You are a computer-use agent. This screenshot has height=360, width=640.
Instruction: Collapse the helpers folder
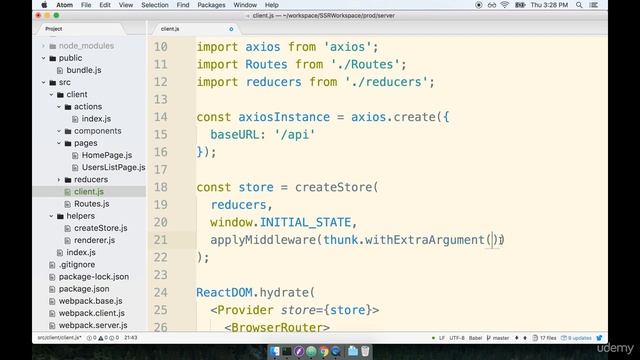click(x=51, y=216)
